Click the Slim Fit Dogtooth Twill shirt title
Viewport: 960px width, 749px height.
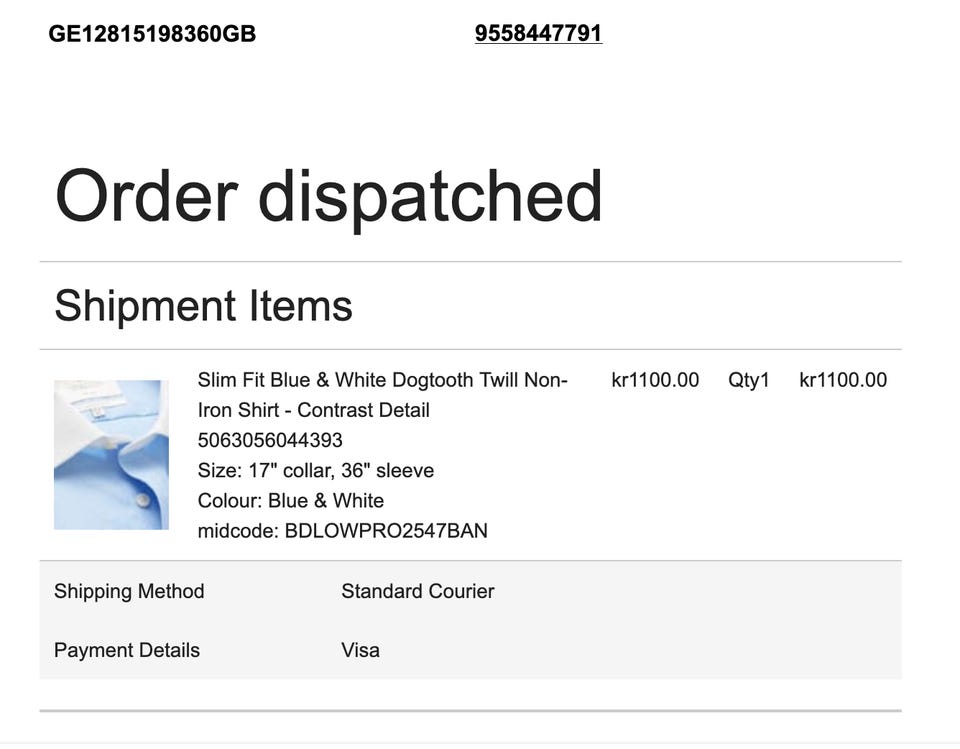point(383,395)
